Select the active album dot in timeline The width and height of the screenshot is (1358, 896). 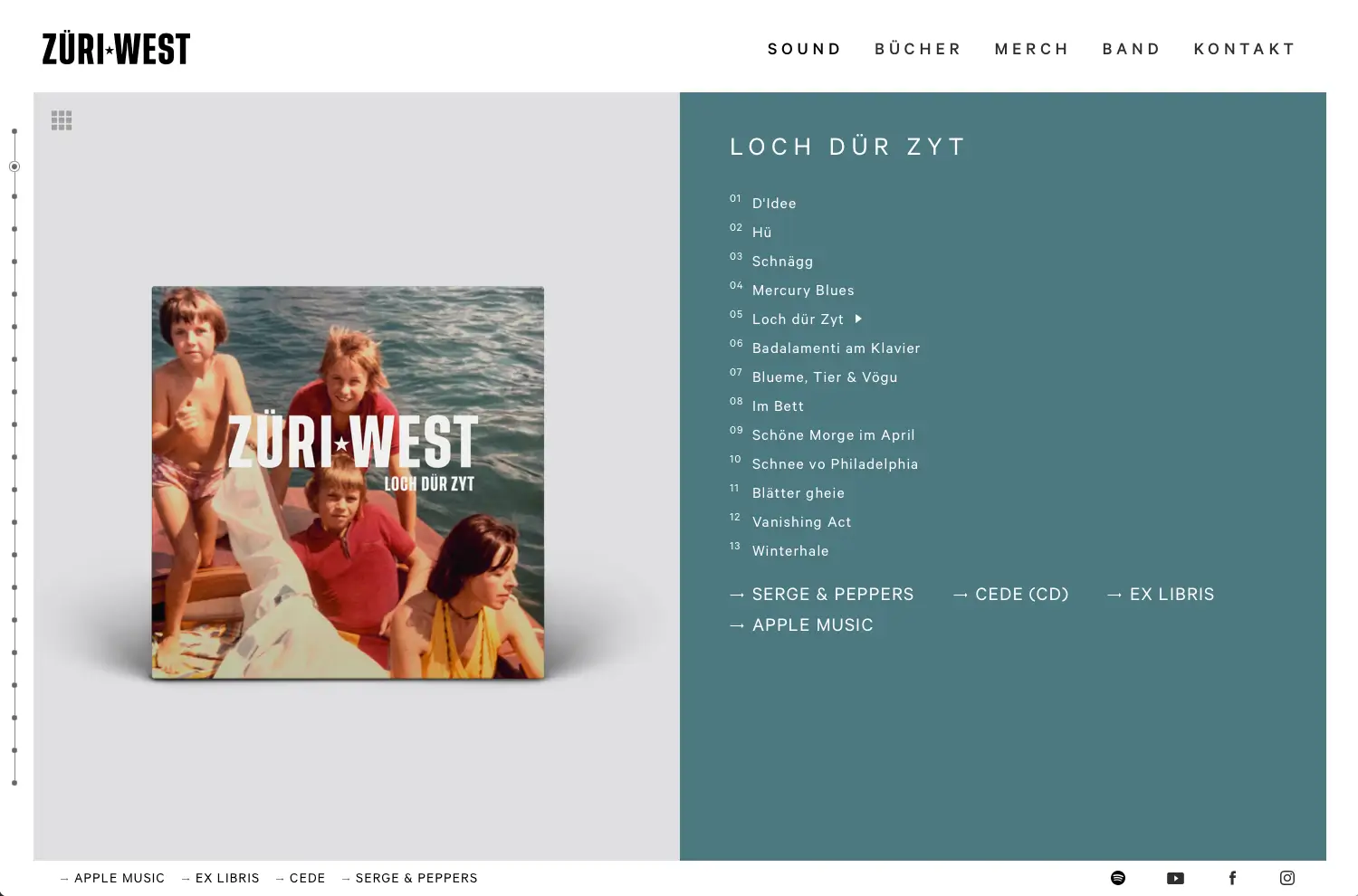click(x=14, y=167)
